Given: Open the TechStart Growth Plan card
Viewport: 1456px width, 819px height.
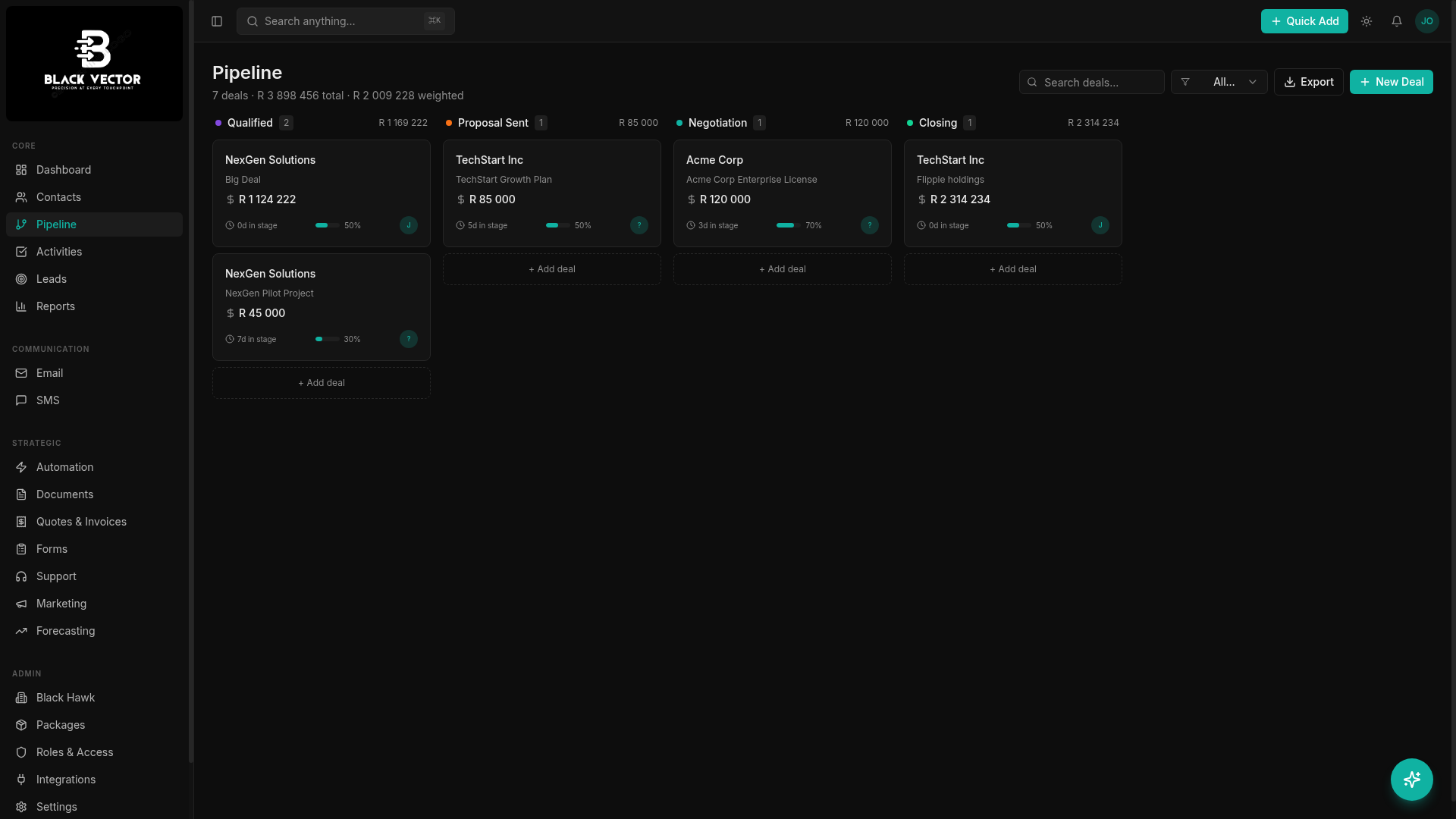Looking at the screenshot, I should [552, 193].
